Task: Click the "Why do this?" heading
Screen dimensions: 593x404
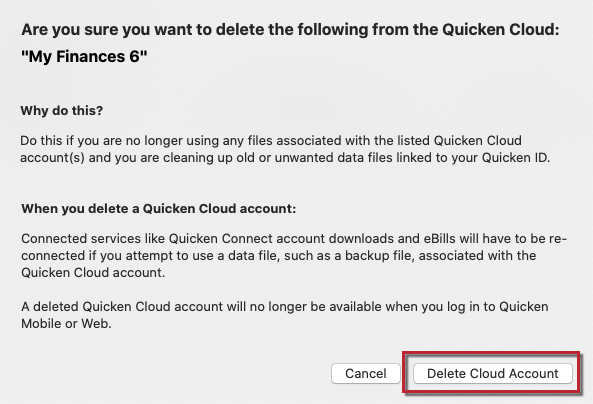Action: (x=62, y=110)
